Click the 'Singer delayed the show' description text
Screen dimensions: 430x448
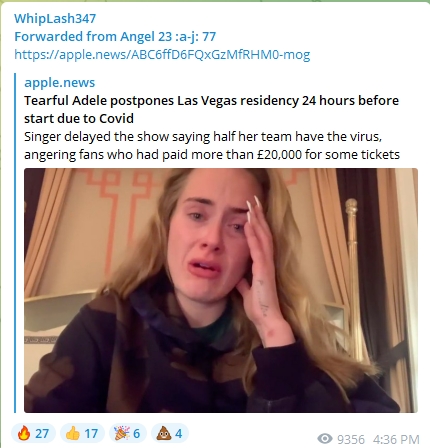coord(212,145)
